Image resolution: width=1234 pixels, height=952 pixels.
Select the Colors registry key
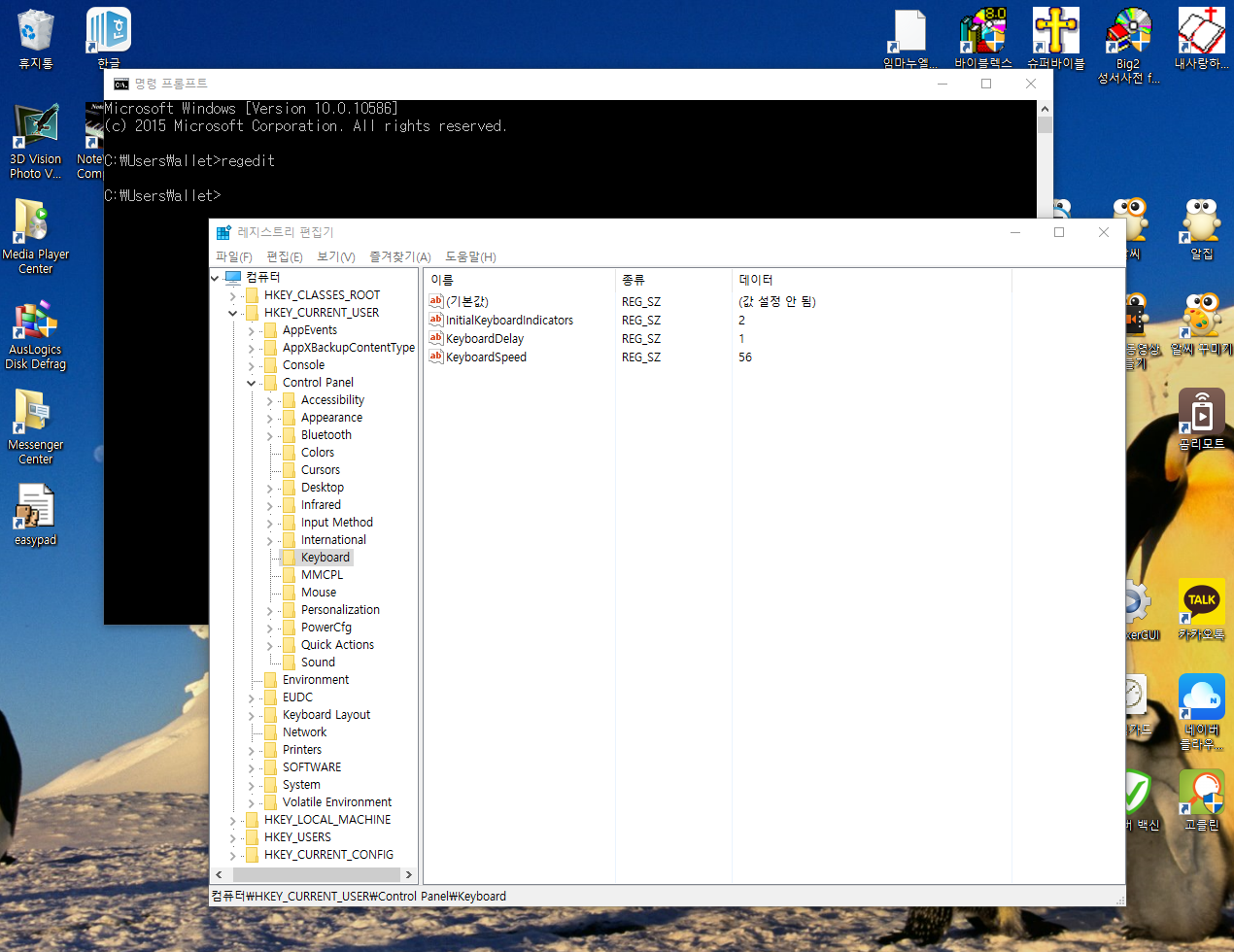pos(318,453)
